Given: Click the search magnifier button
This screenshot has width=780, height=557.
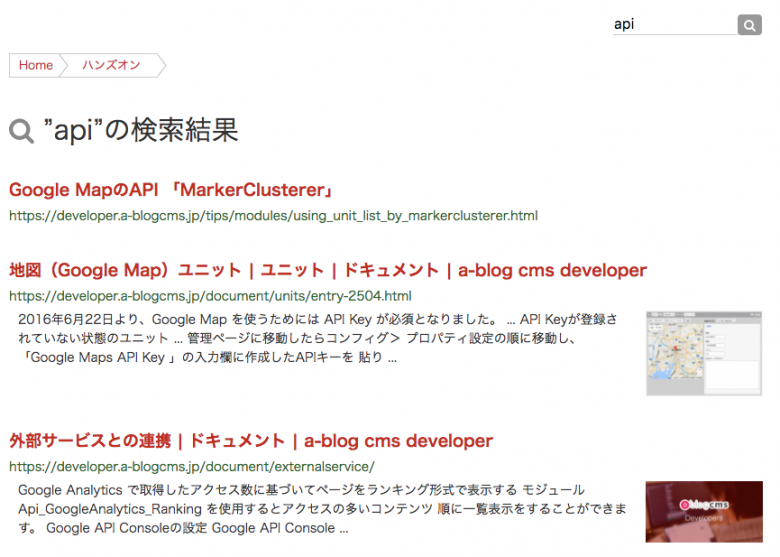Looking at the screenshot, I should click(x=749, y=25).
